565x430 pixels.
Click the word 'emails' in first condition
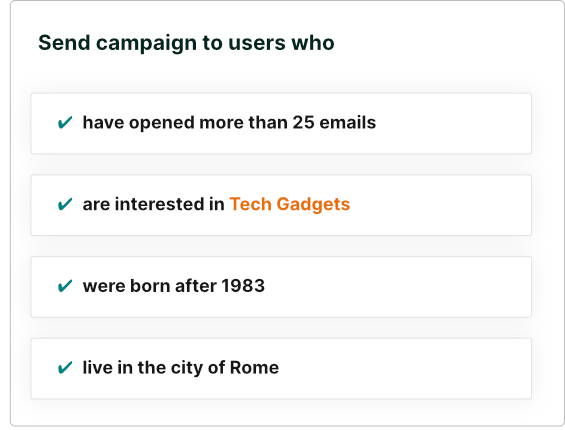pyautogui.click(x=348, y=123)
